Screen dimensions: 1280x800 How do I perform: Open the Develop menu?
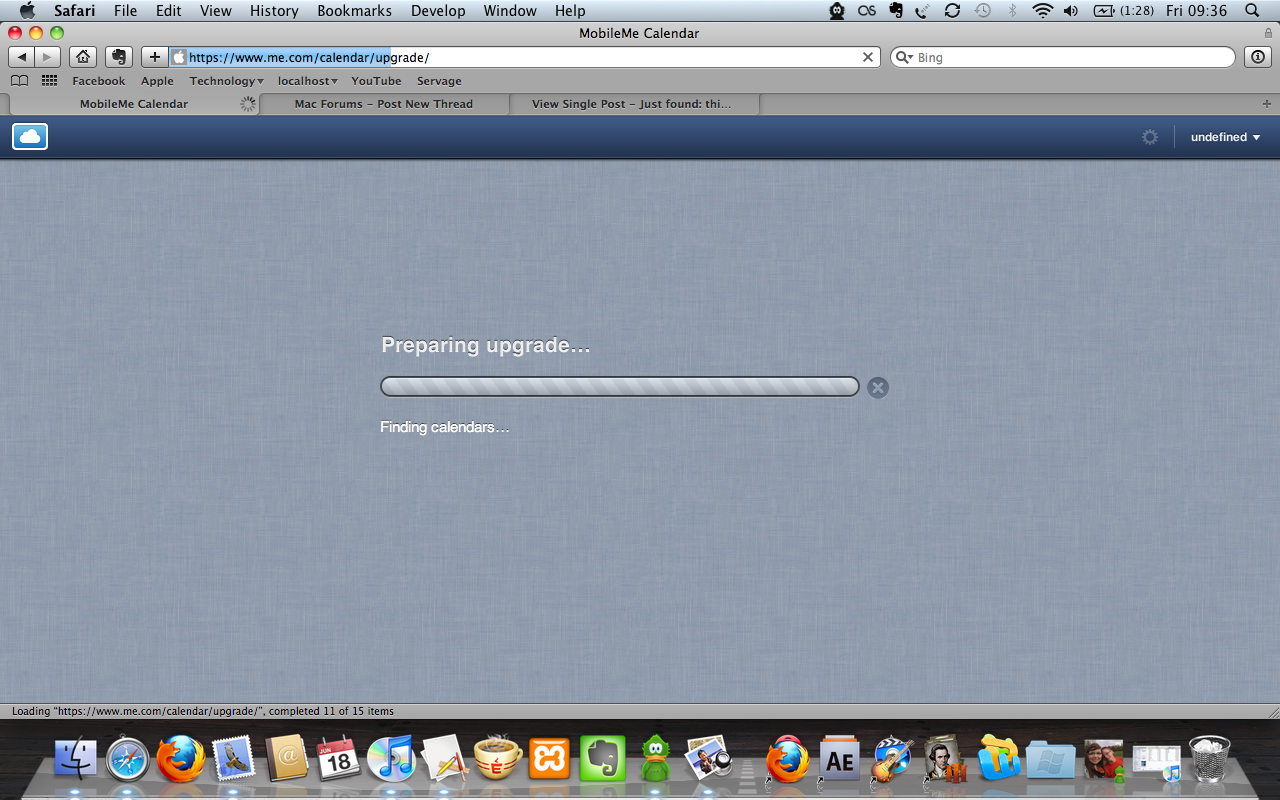pyautogui.click(x=438, y=11)
